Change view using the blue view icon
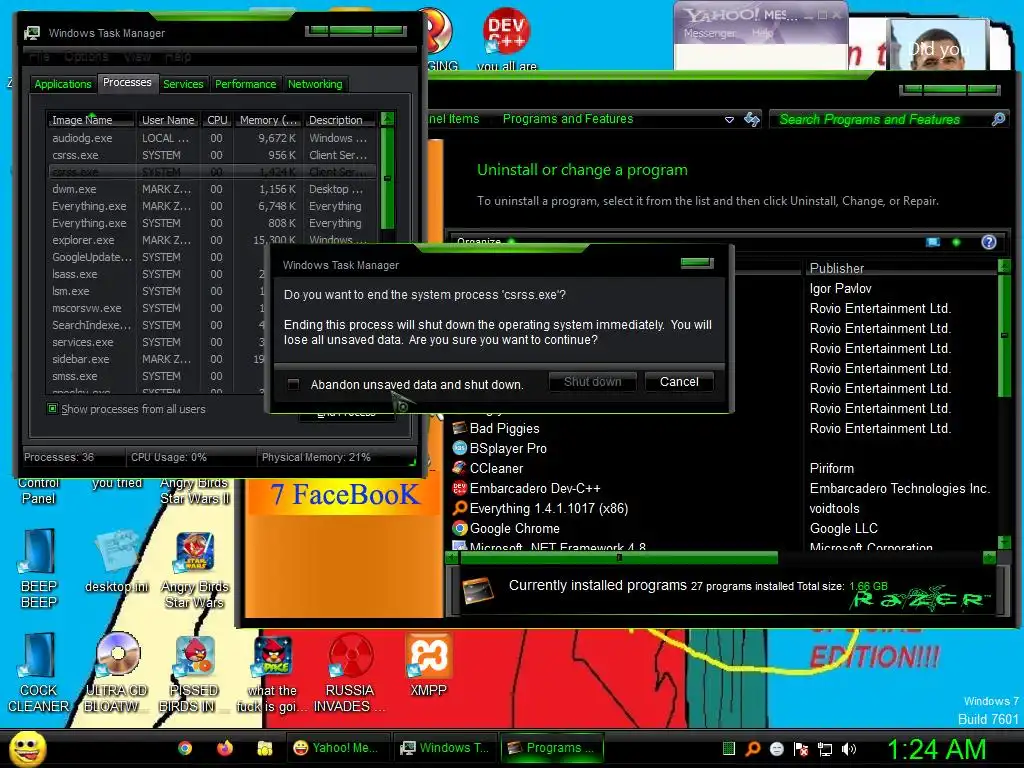 pyautogui.click(x=933, y=242)
